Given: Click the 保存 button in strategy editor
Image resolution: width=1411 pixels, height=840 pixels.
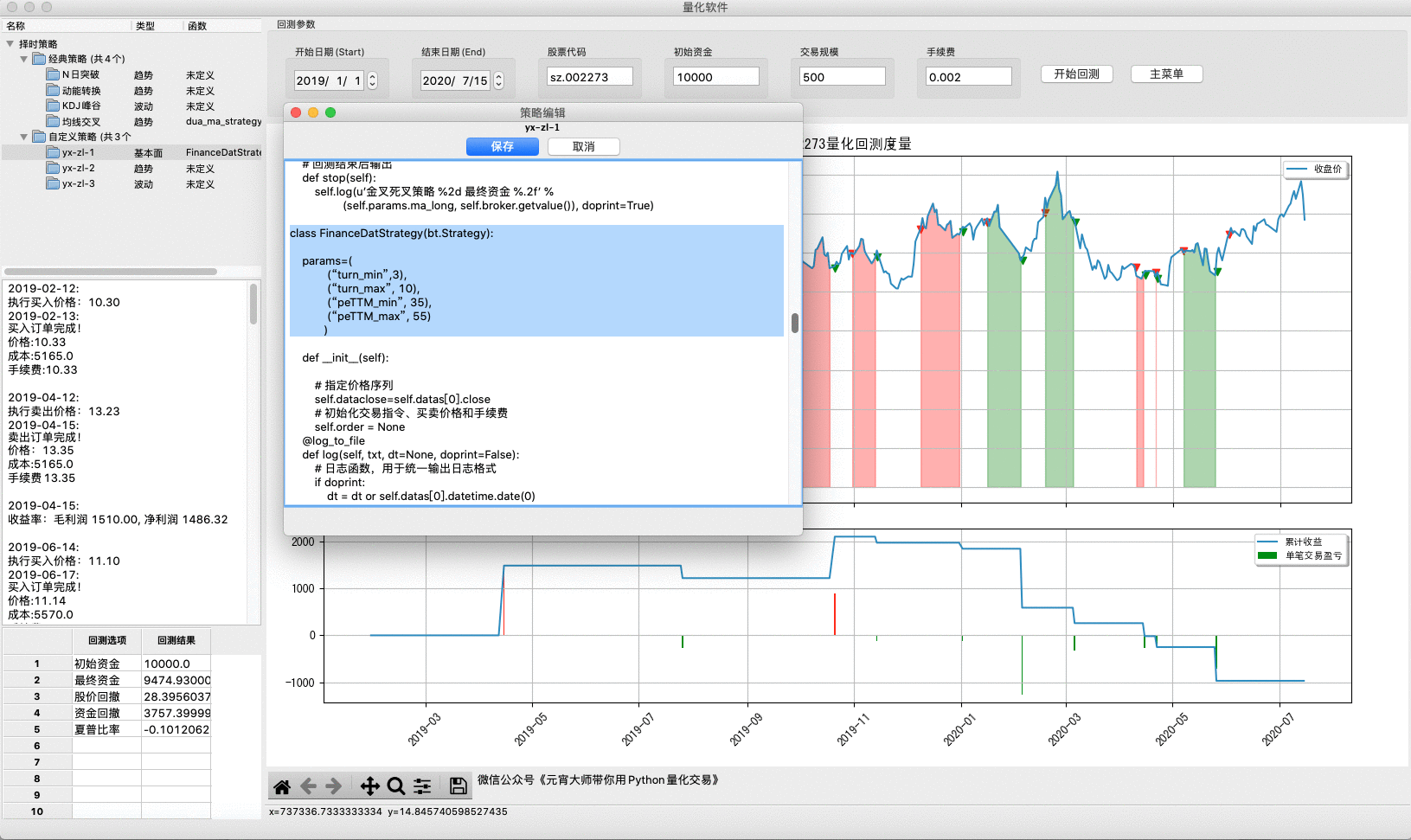Looking at the screenshot, I should 503,147.
